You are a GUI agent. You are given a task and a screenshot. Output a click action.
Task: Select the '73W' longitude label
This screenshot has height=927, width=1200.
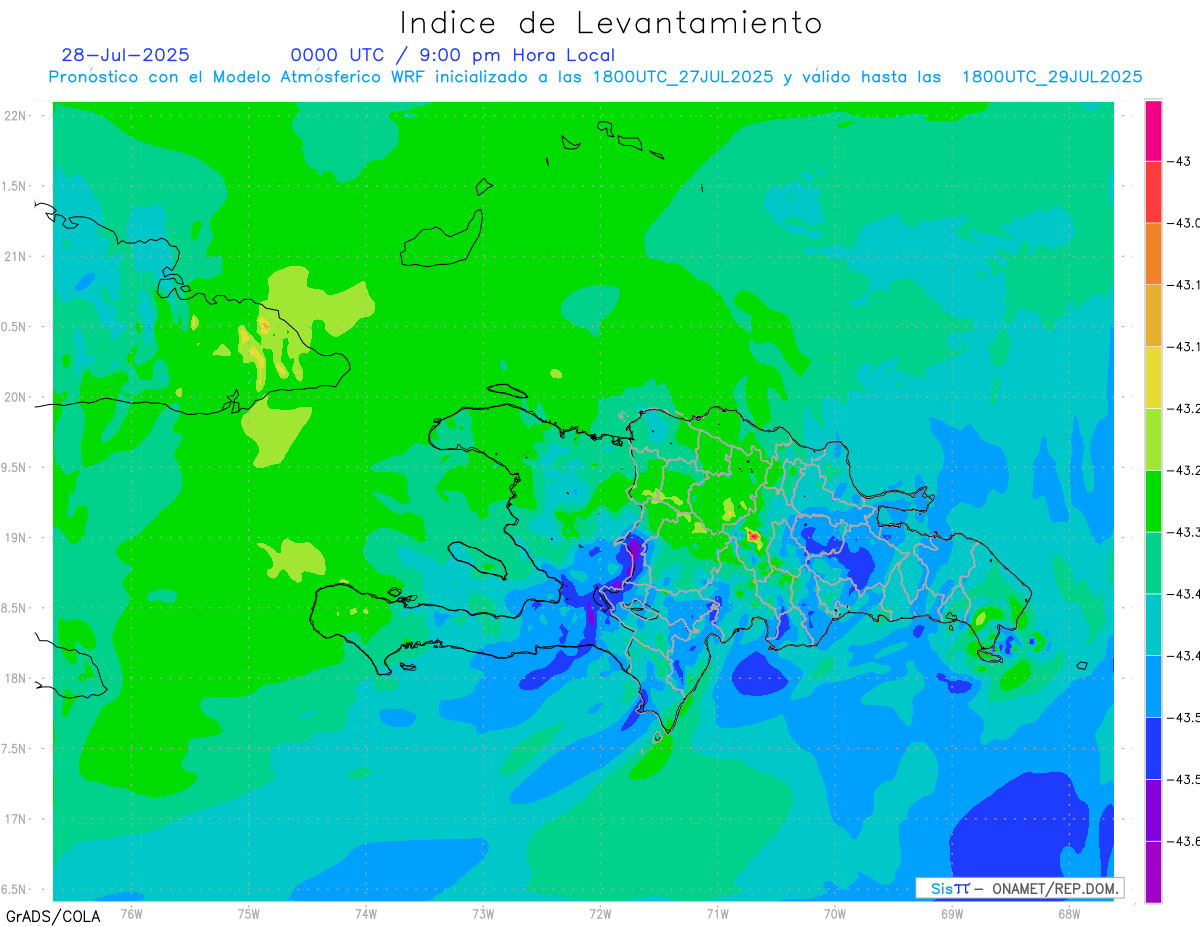coord(483,913)
